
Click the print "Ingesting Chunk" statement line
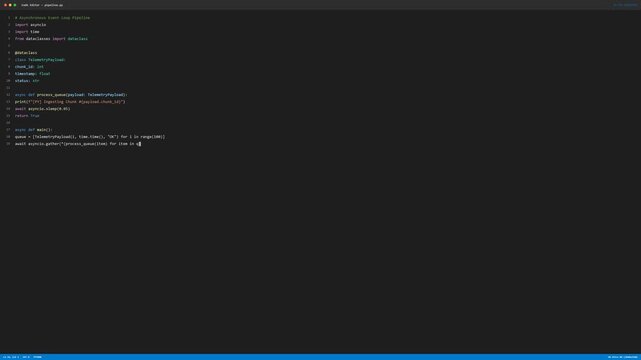70,102
